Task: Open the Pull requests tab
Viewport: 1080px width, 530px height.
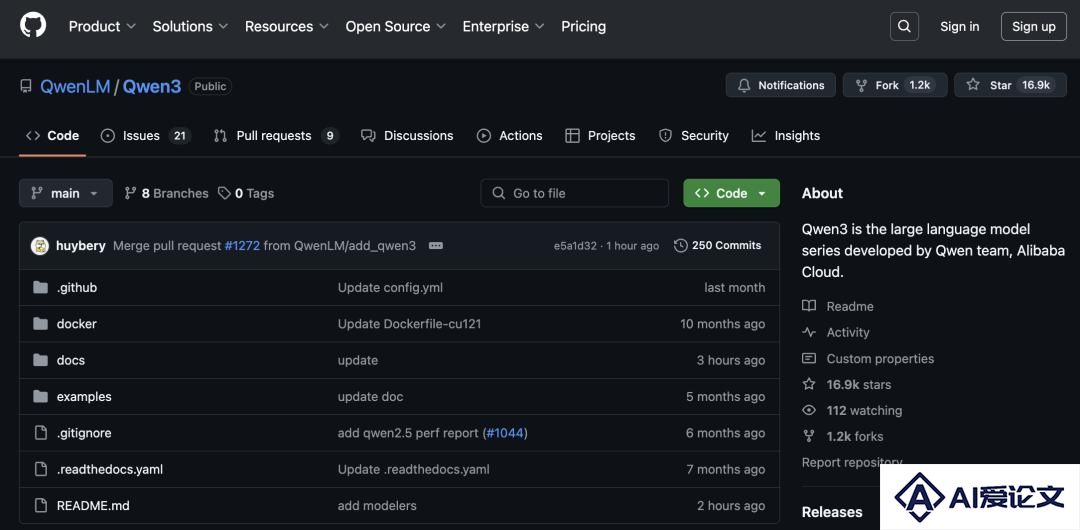Action: 276,136
